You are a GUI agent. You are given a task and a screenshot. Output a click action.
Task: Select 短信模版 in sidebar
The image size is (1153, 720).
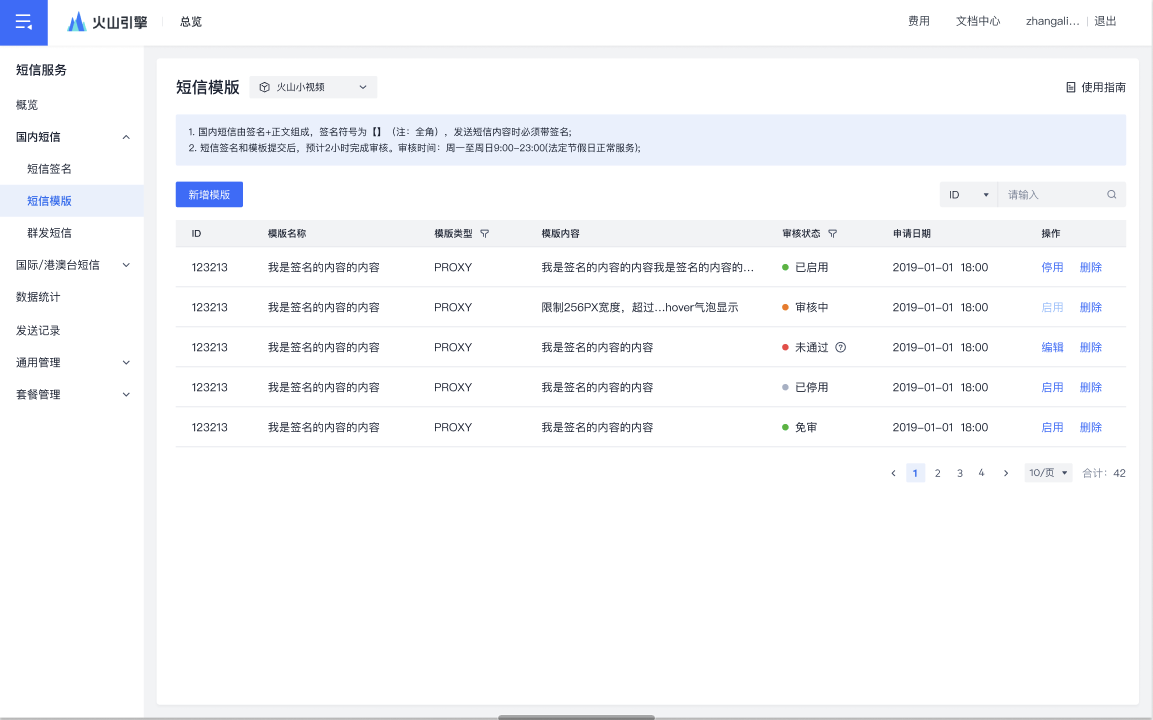pos(72,201)
